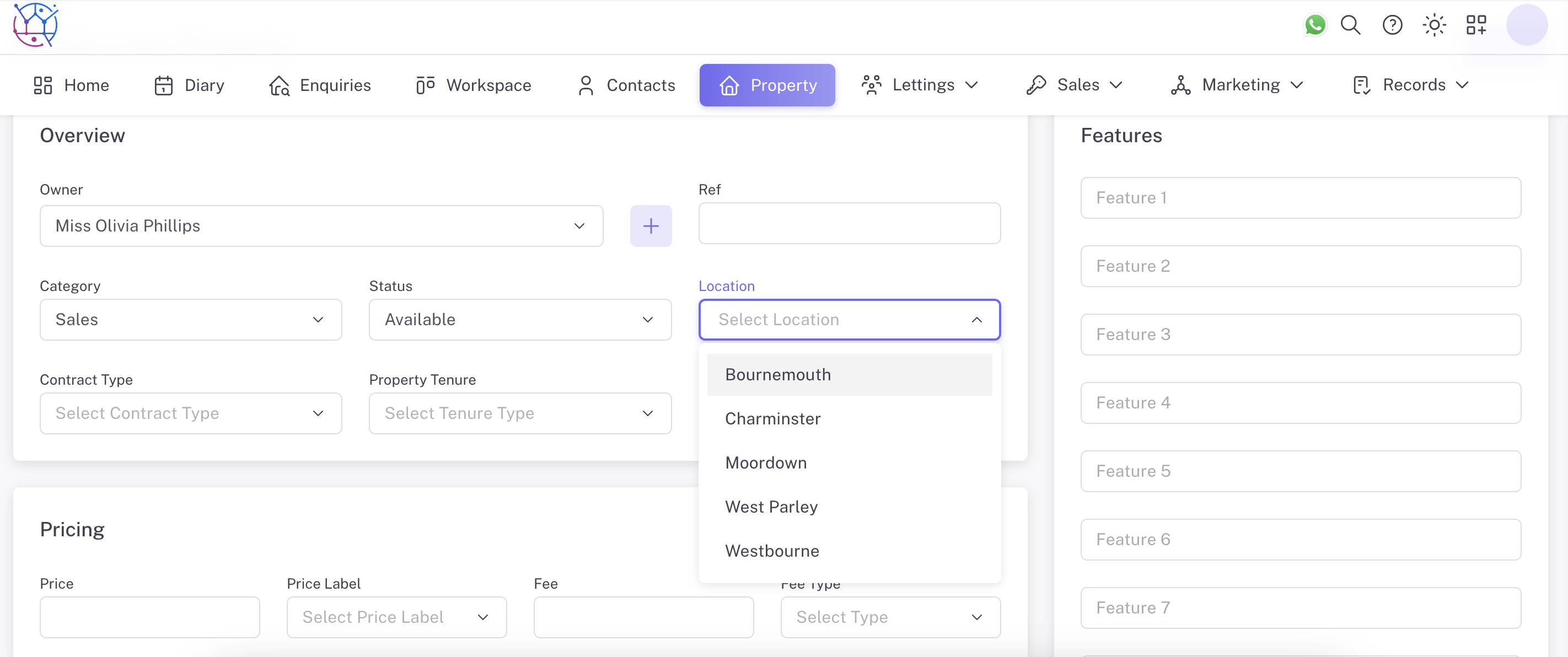1568x657 pixels.
Task: Open WhatsApp integration icon
Action: click(x=1315, y=25)
